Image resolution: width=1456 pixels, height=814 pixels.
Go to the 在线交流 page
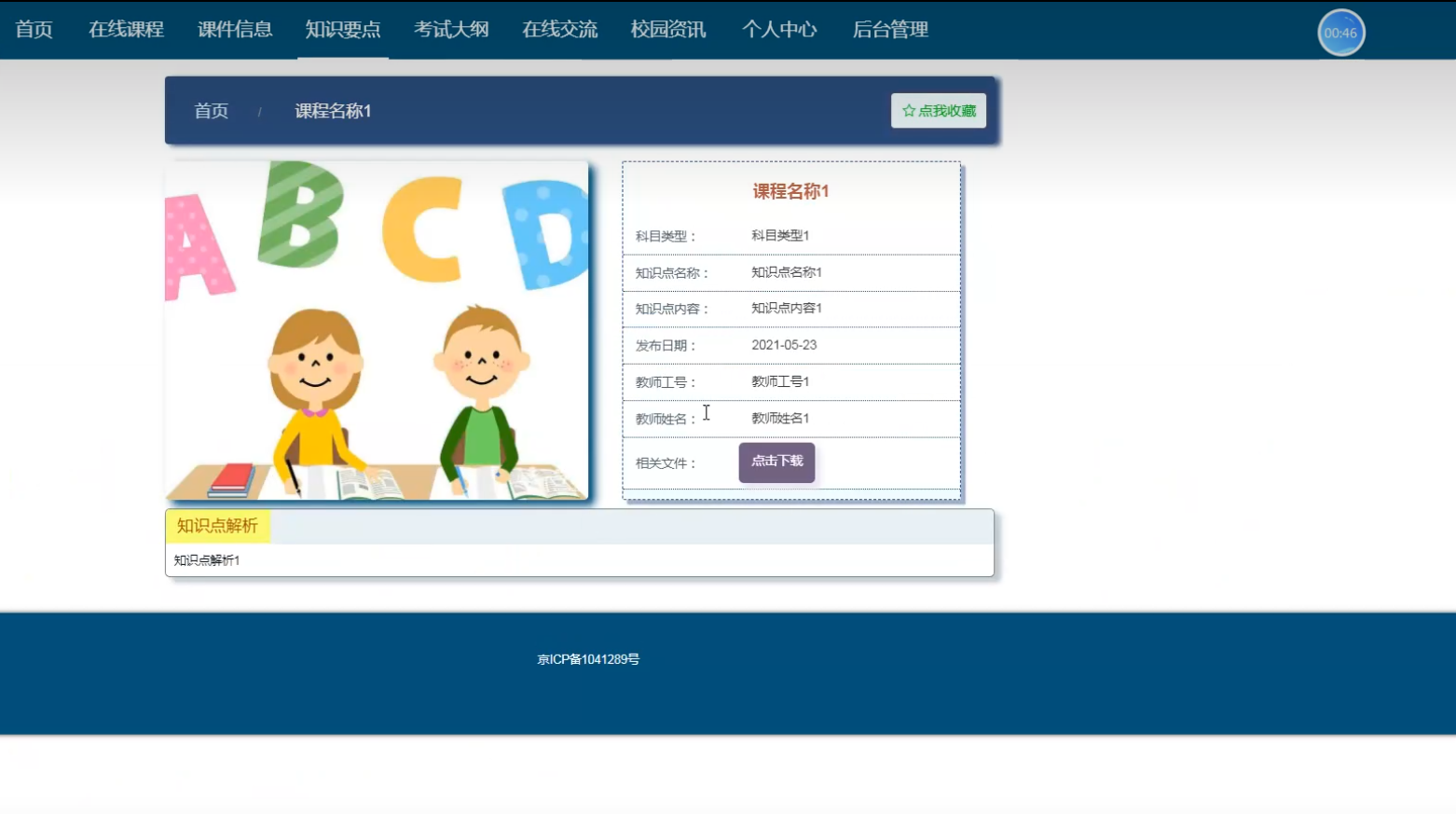557,29
